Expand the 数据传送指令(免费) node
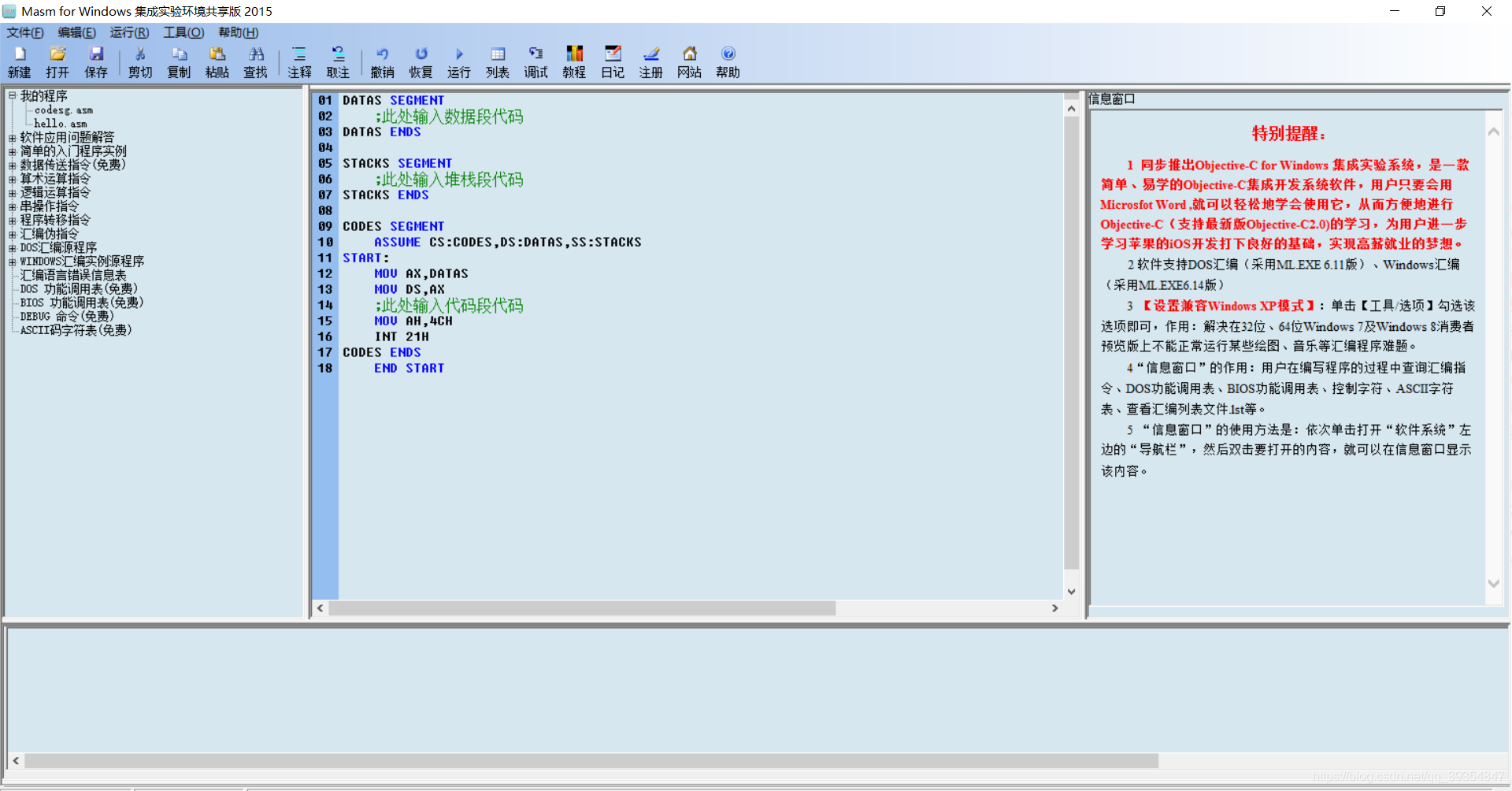 12,165
